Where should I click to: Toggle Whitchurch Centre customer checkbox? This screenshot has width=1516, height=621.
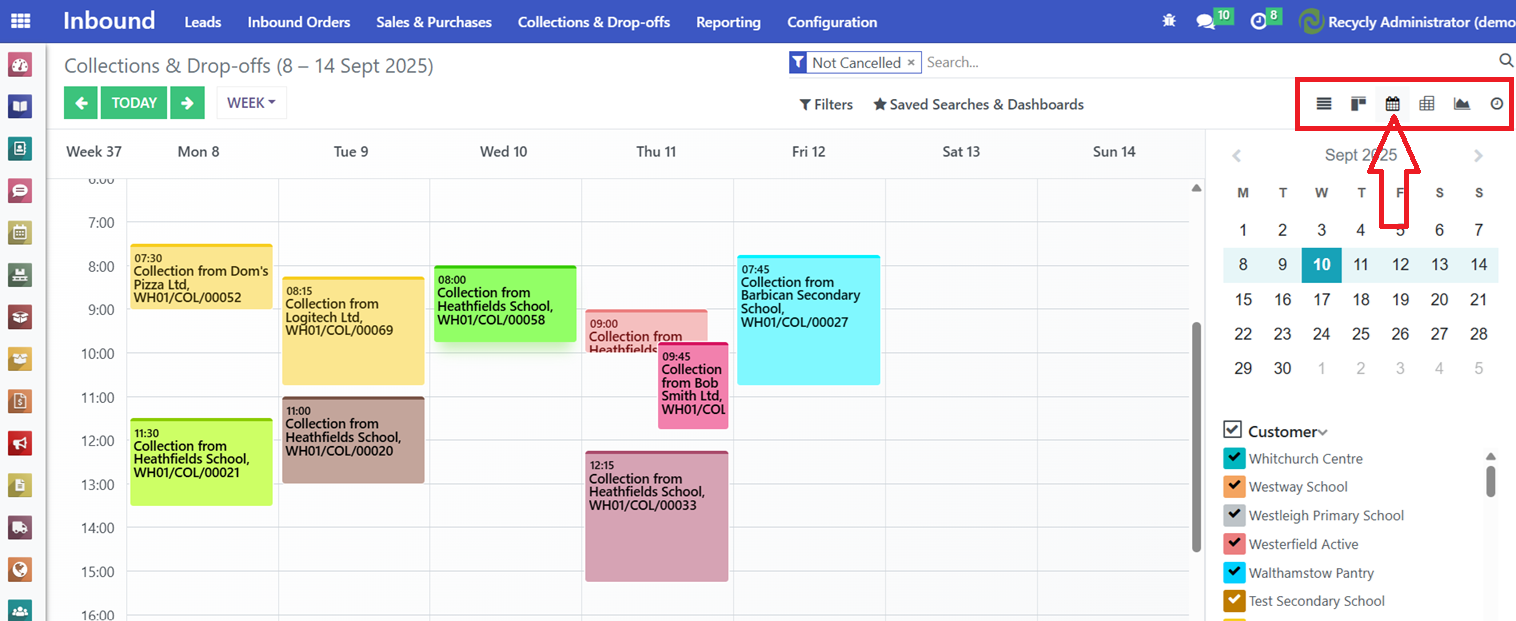click(1234, 458)
